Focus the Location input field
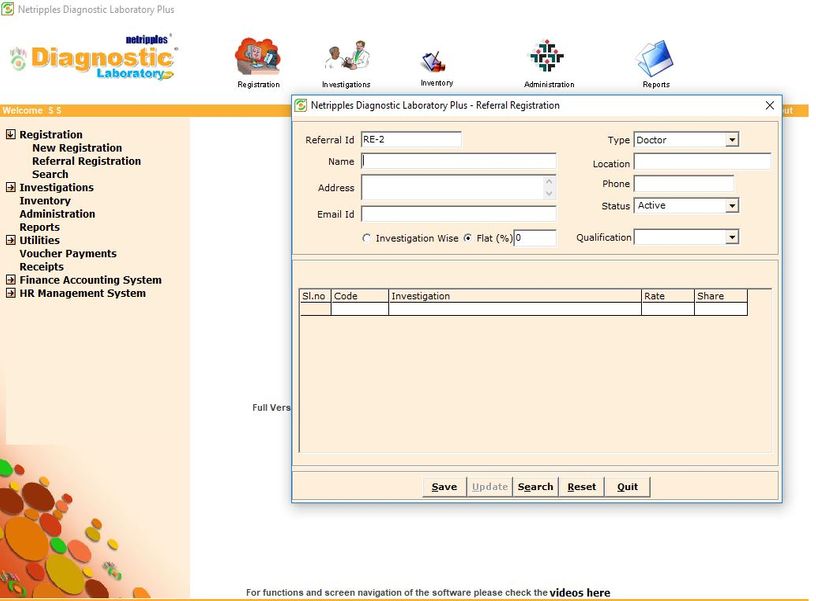 702,161
